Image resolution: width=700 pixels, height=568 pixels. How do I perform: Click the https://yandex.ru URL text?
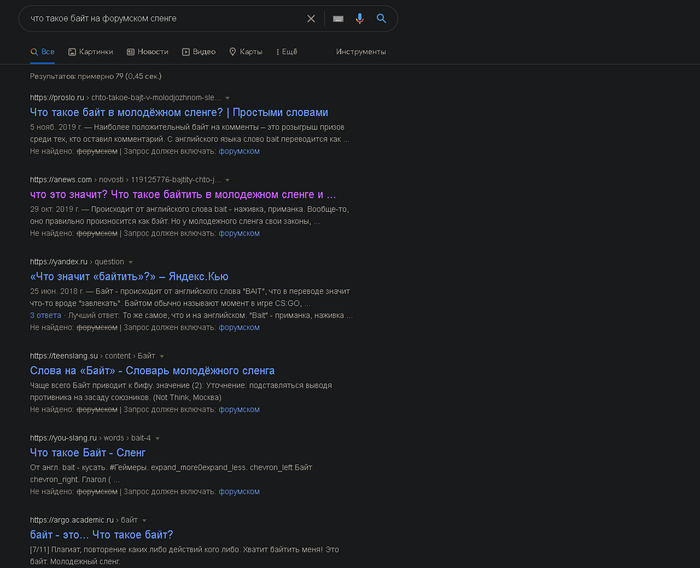pos(58,262)
